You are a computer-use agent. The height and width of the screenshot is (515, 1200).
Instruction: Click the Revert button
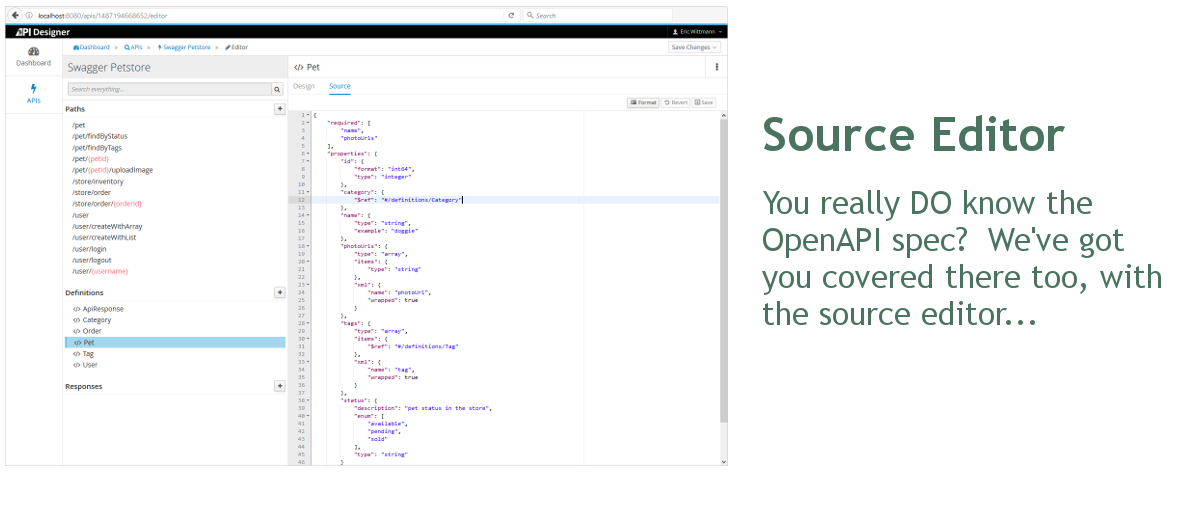676,102
